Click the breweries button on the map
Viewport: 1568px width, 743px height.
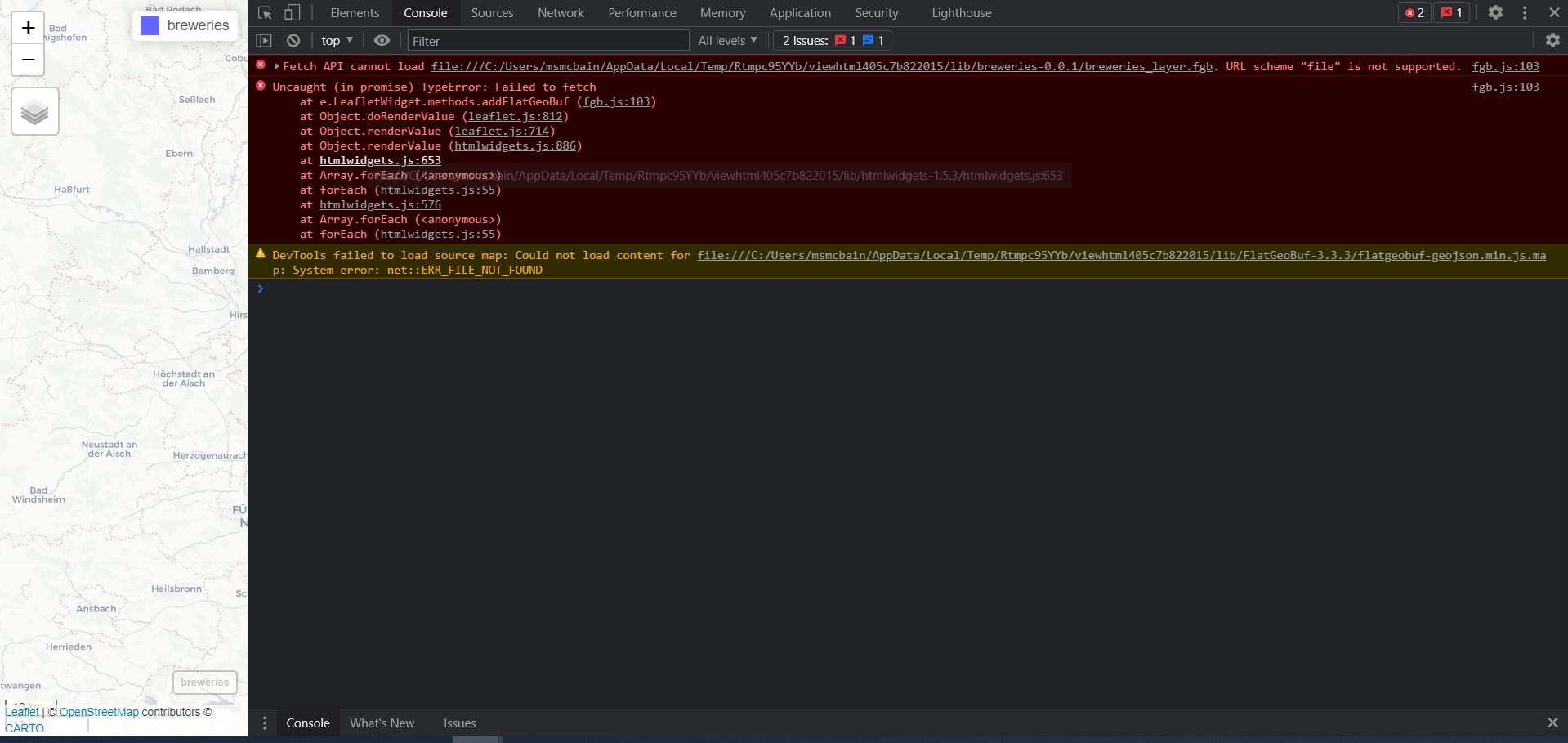tap(205, 683)
